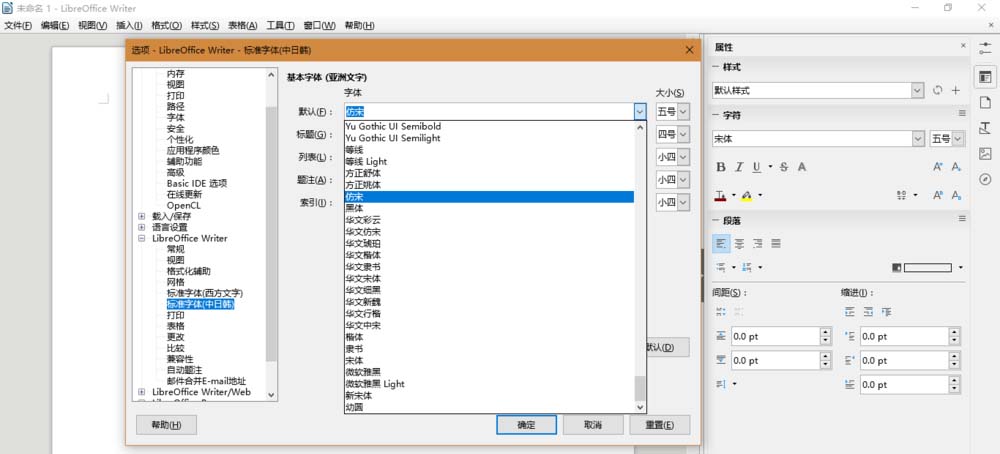Choose 微软雅黑 Light from font list
Screen dimensions: 1000x454
click(x=489, y=384)
